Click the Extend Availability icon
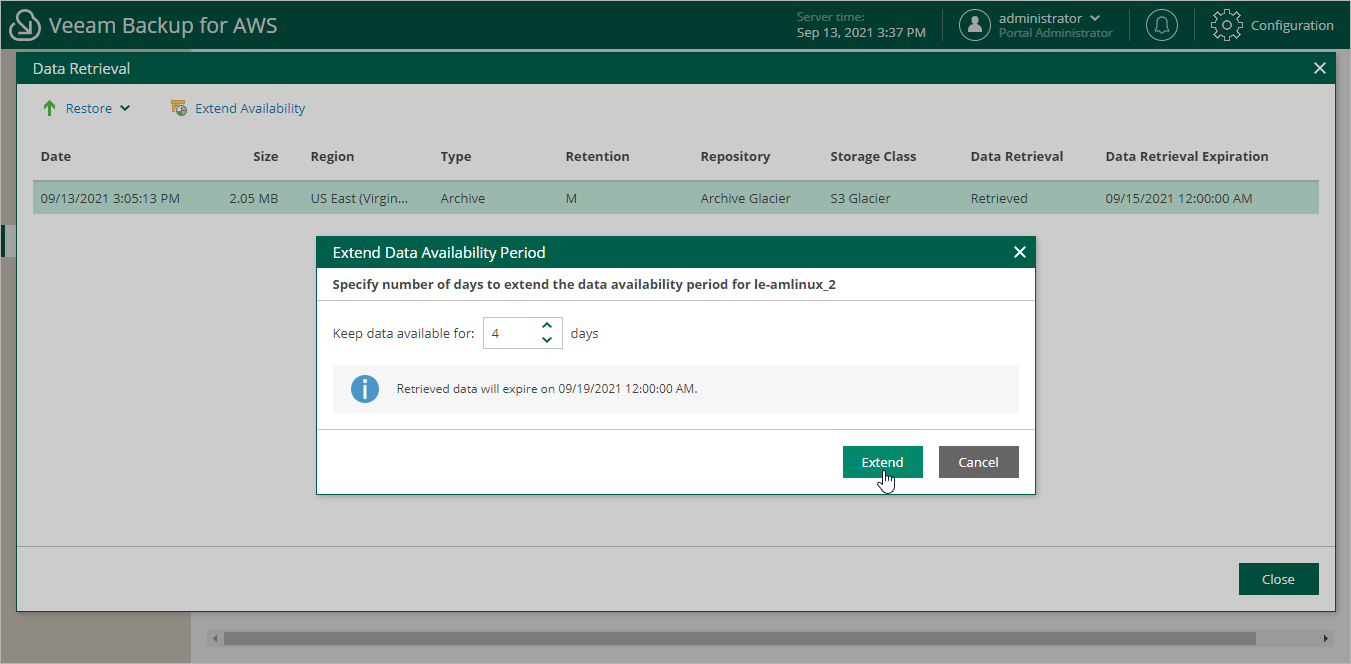 179,108
